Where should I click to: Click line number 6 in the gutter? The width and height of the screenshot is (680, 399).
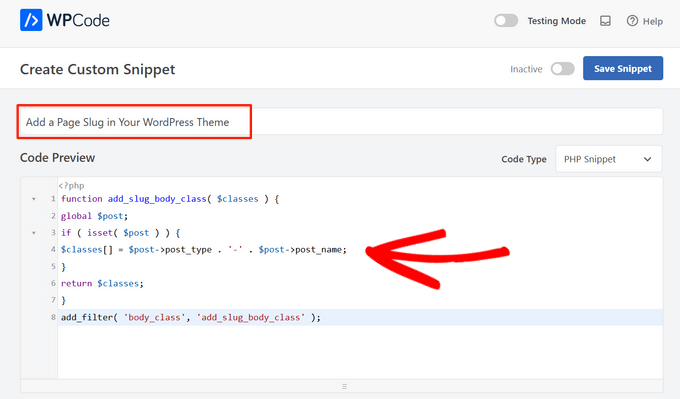point(53,283)
